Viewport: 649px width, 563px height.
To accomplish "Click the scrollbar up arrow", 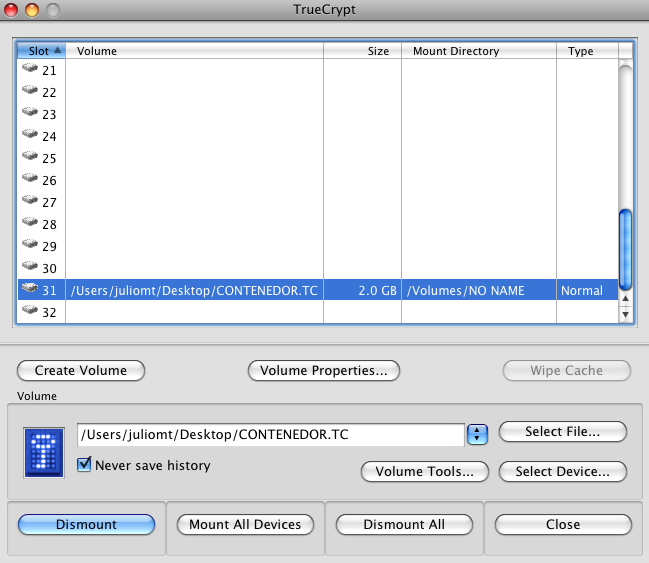I will pyautogui.click(x=625, y=298).
